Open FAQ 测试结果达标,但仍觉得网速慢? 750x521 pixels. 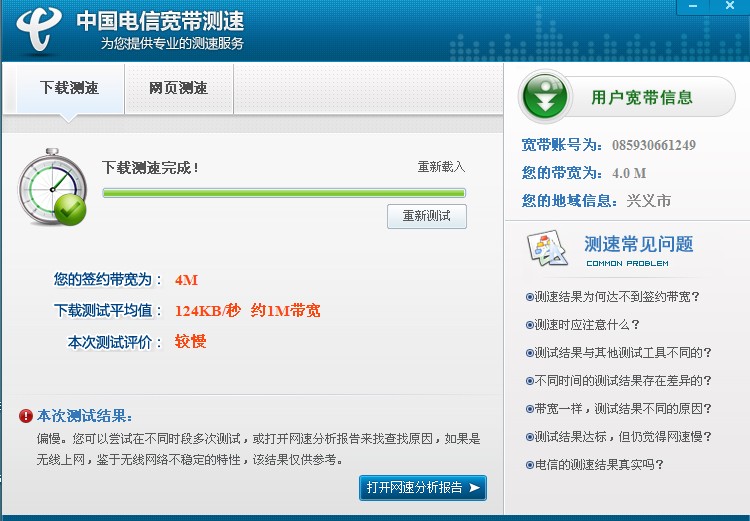tap(618, 437)
